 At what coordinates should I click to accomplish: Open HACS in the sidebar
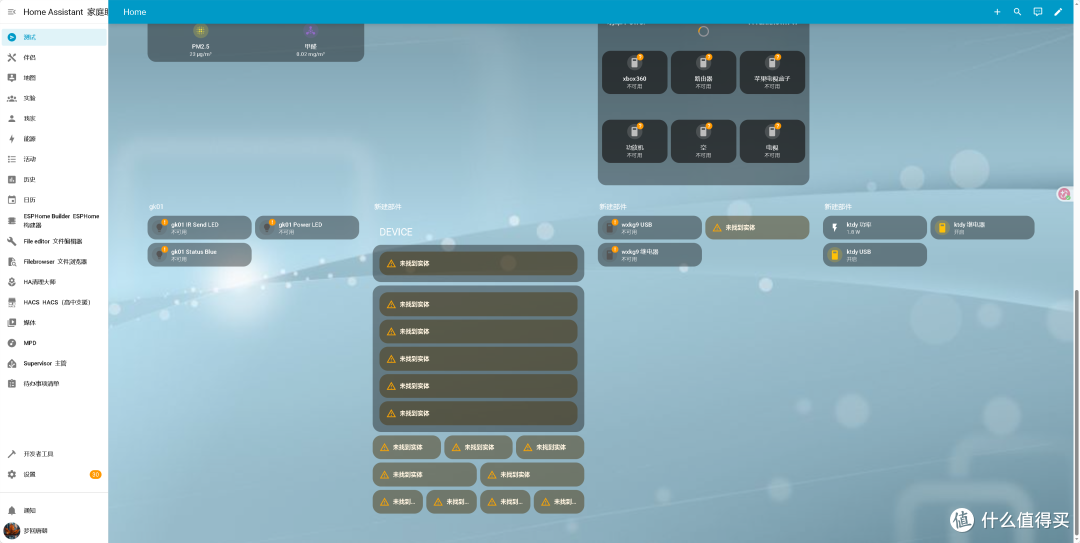(54, 303)
